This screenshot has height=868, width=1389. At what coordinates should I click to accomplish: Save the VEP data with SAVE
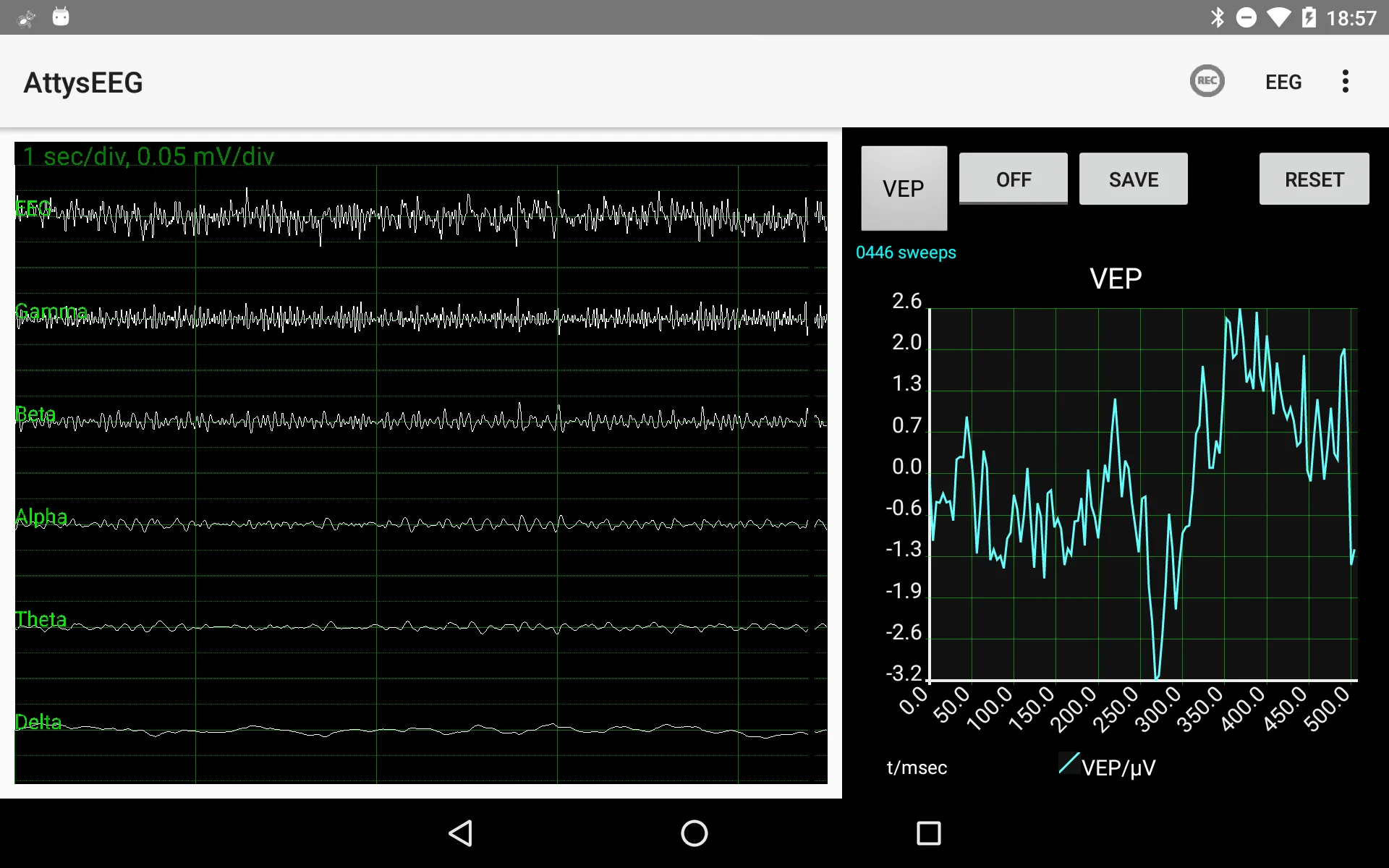point(1133,179)
